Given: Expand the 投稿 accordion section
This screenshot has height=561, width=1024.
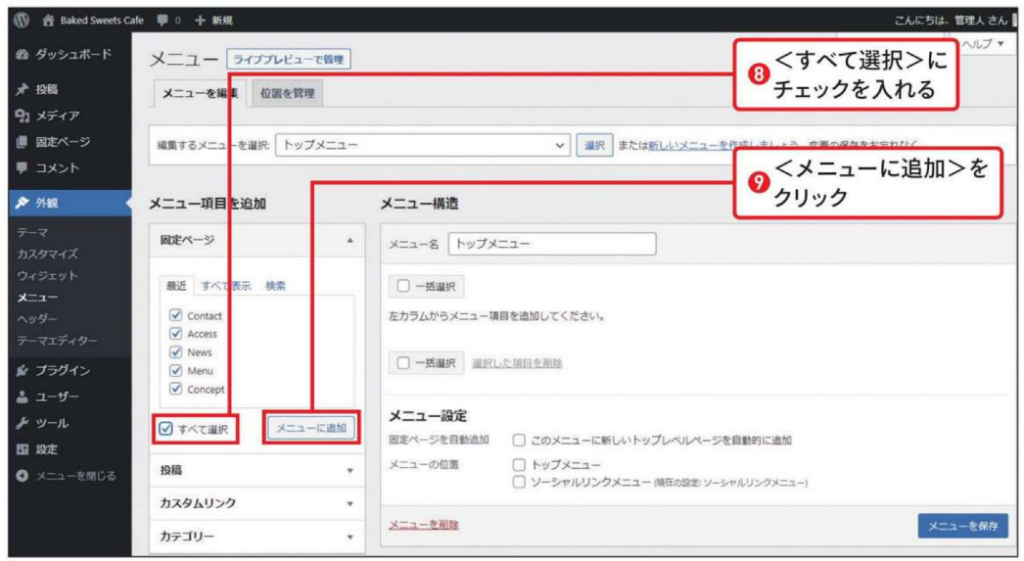Looking at the screenshot, I should (257, 470).
